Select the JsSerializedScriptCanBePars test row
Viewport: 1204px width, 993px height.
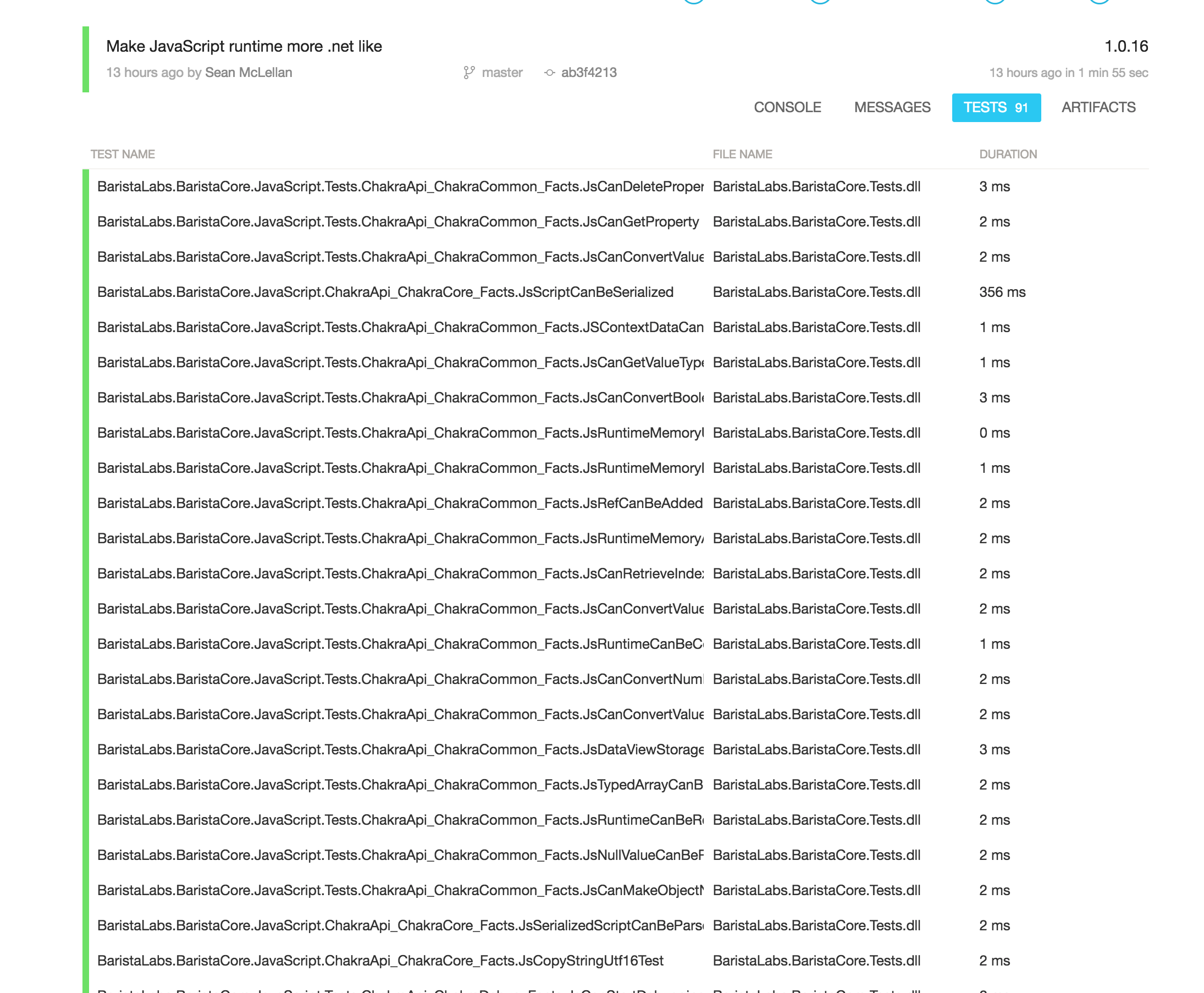[615, 925]
